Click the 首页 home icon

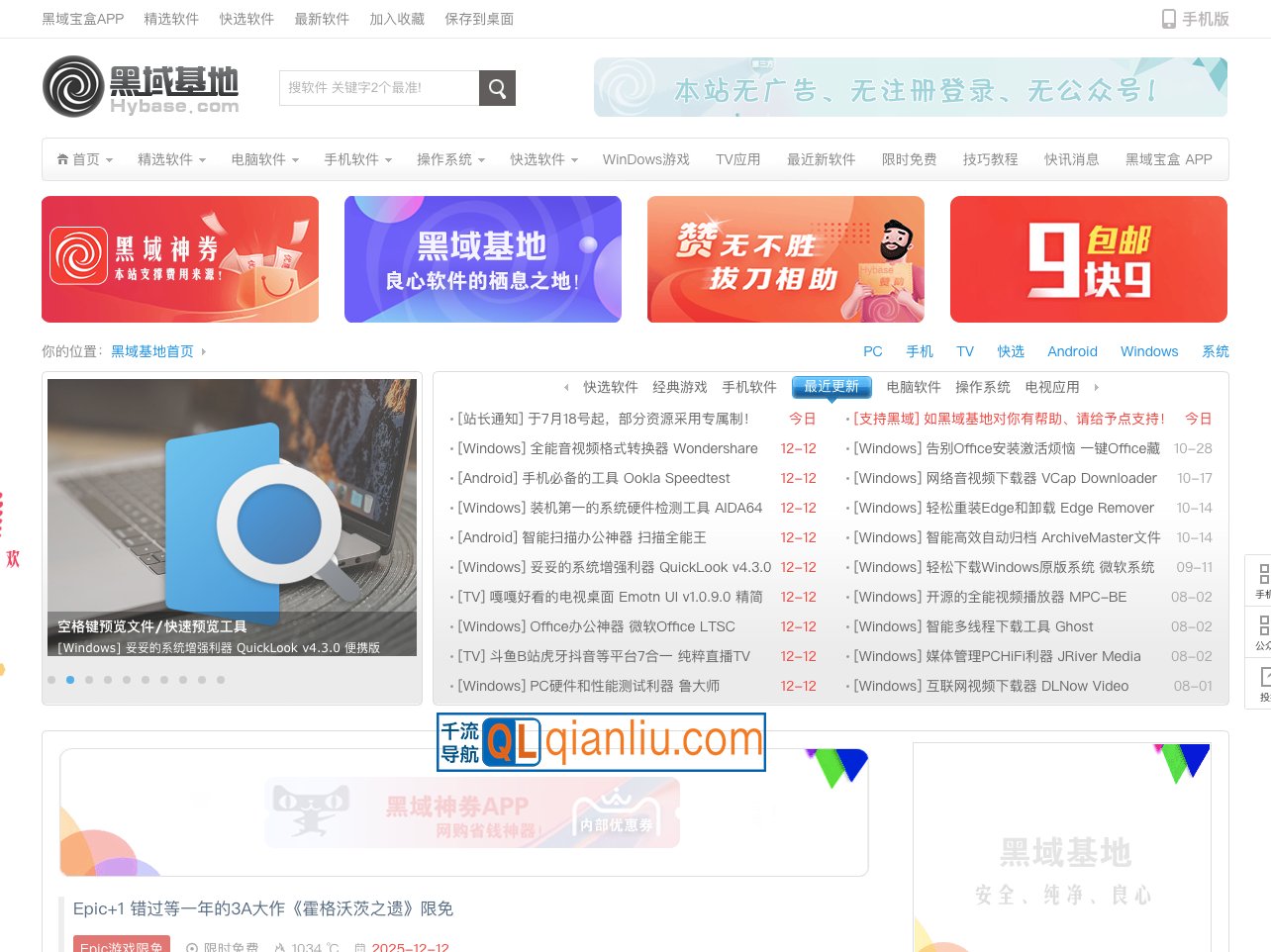coord(63,159)
